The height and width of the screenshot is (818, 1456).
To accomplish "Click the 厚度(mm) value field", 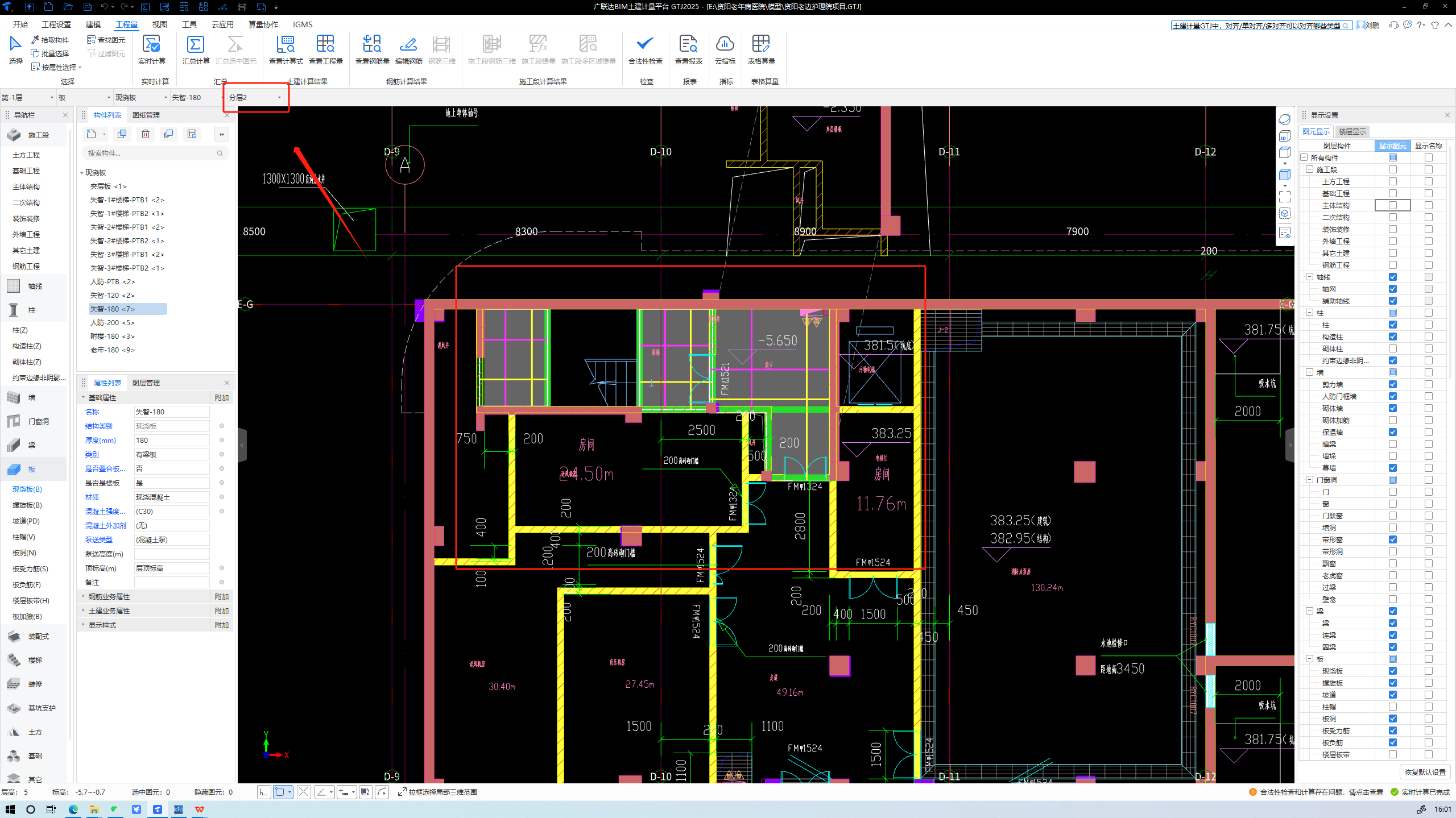I will (x=172, y=441).
